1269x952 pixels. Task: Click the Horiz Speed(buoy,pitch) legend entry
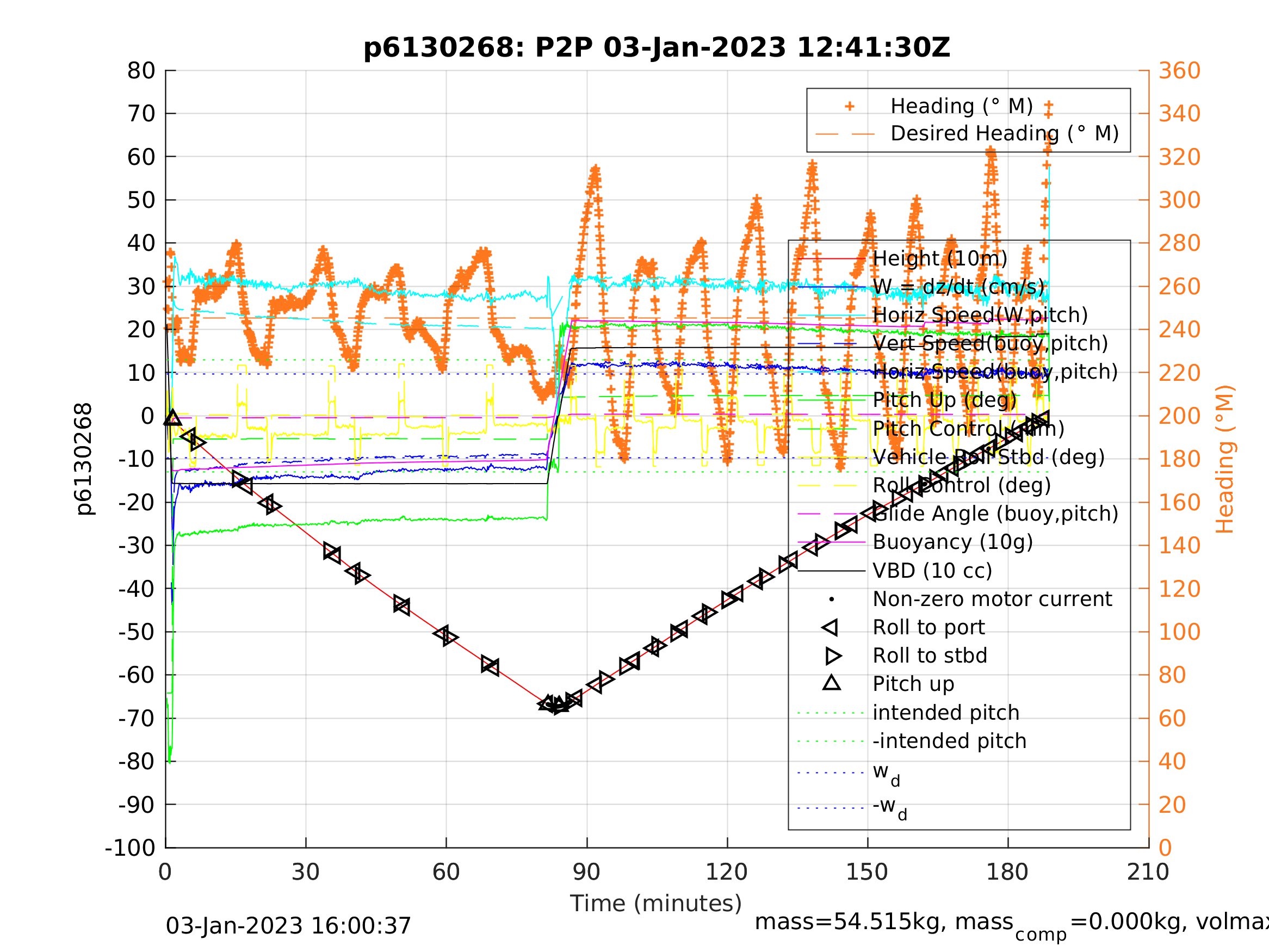click(995, 372)
